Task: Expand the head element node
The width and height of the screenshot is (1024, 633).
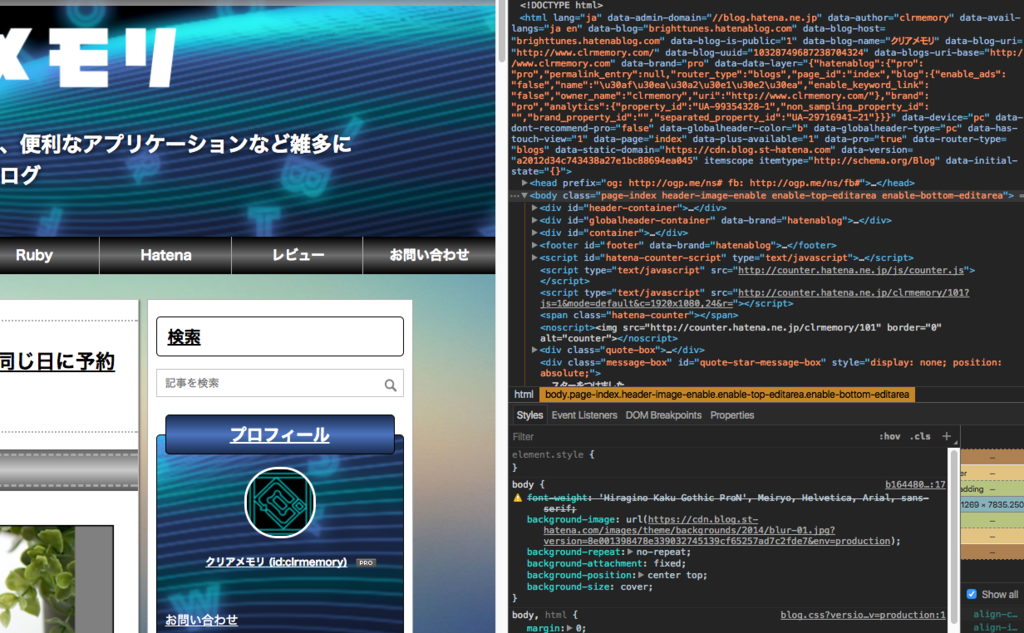Action: [524, 183]
